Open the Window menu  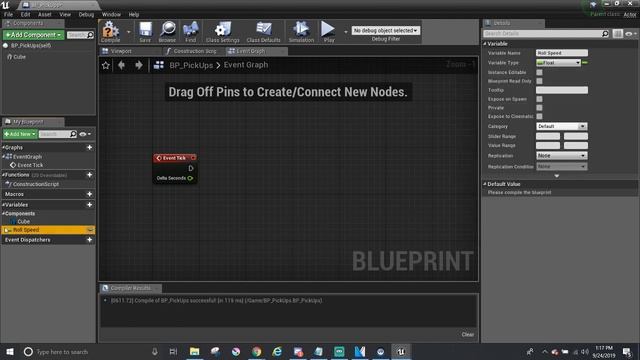click(x=111, y=14)
